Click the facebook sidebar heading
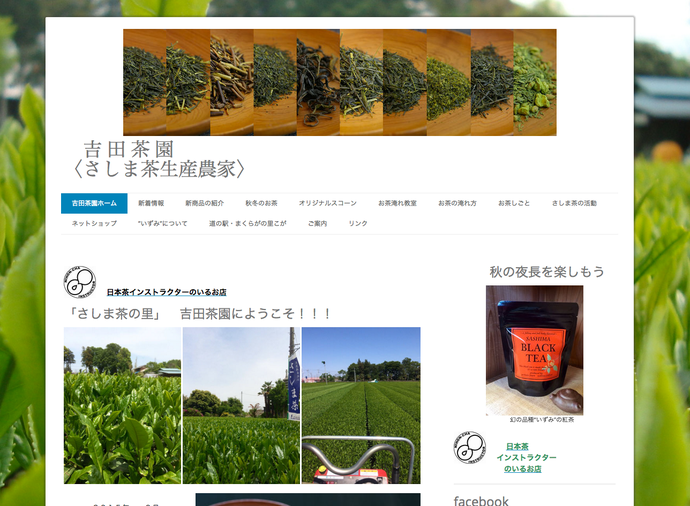Screen dimensions: 690x506 point(481,501)
